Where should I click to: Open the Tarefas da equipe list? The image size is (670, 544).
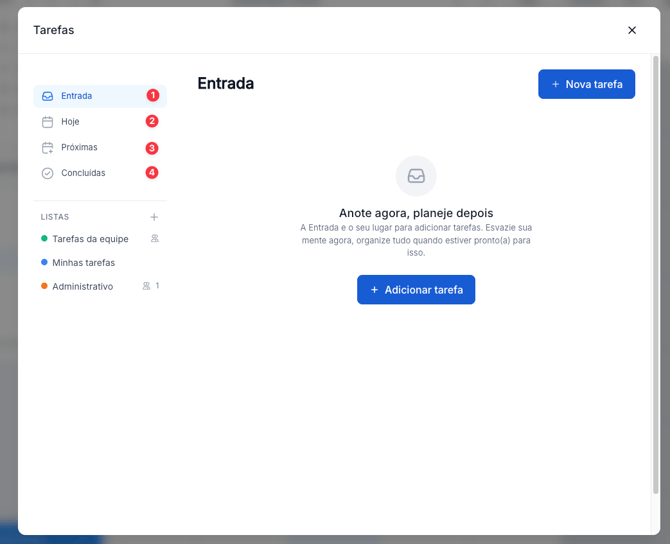point(90,239)
